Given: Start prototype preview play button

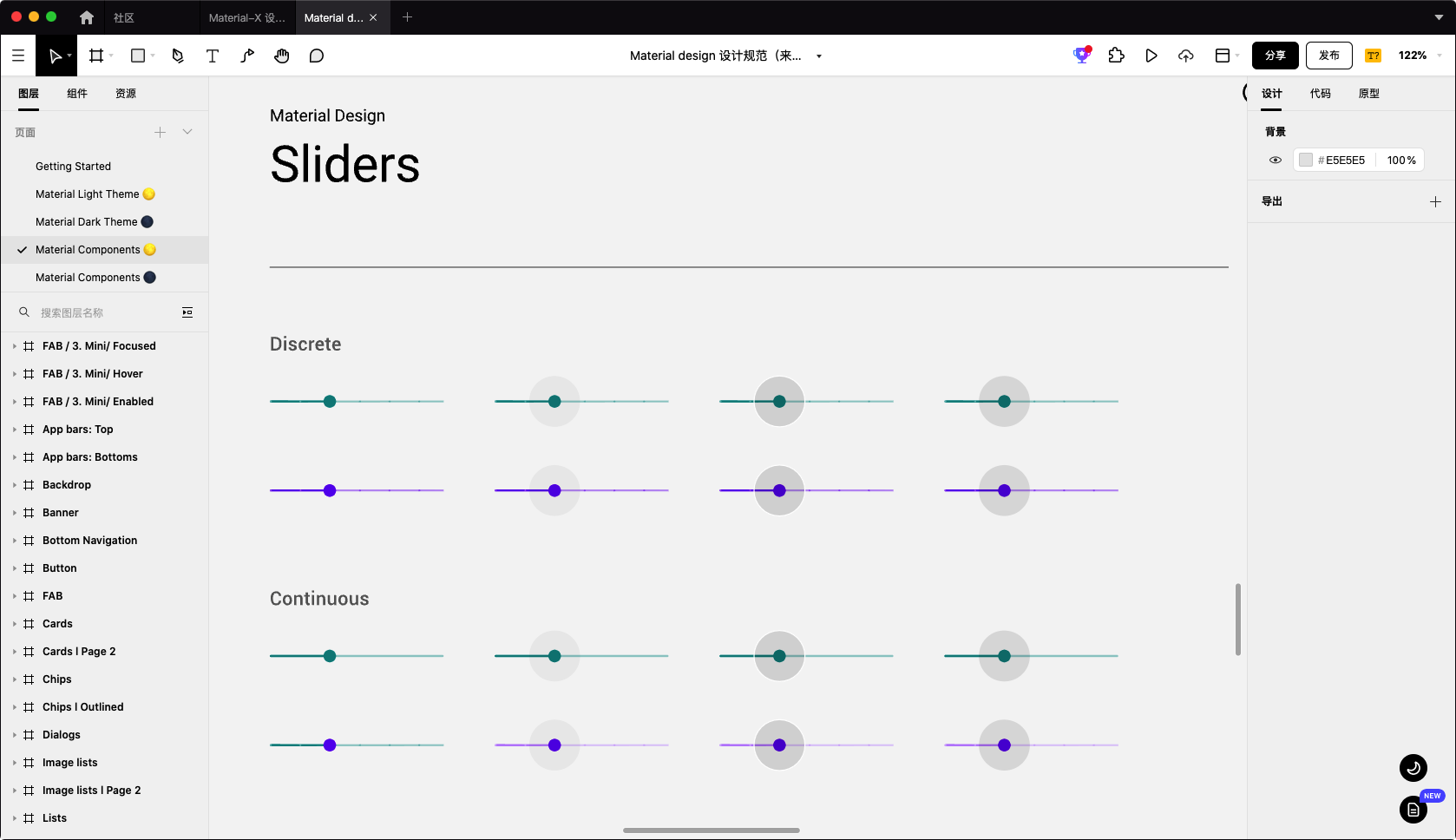Looking at the screenshot, I should (1151, 56).
